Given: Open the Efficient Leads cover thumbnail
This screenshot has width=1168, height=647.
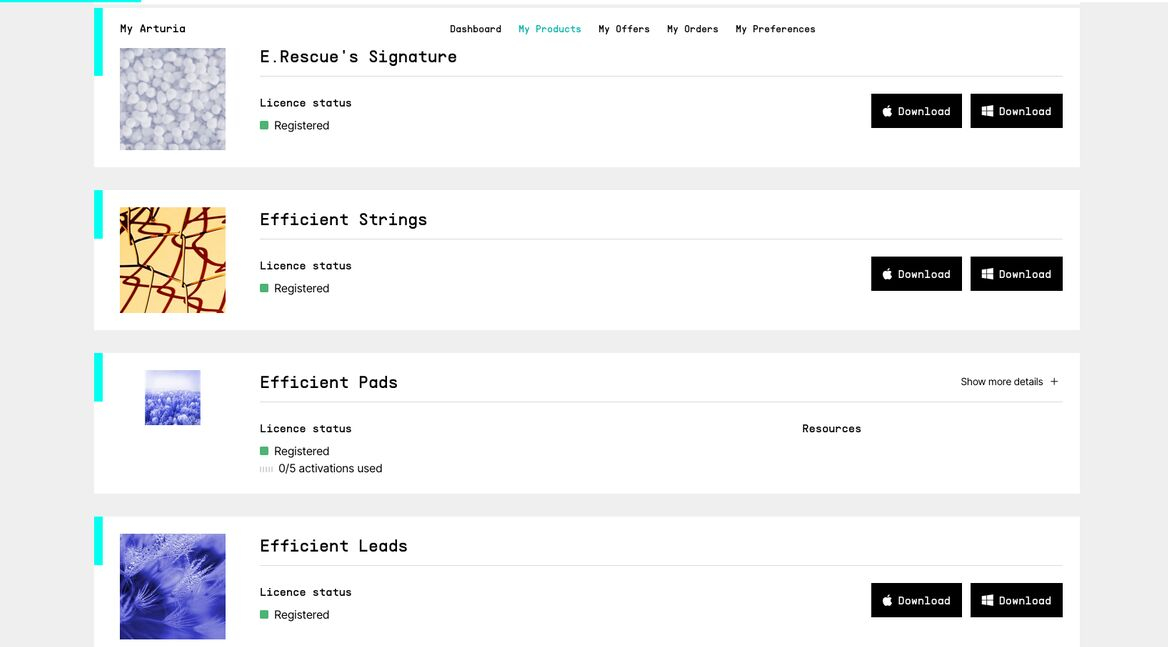Looking at the screenshot, I should point(172,586).
